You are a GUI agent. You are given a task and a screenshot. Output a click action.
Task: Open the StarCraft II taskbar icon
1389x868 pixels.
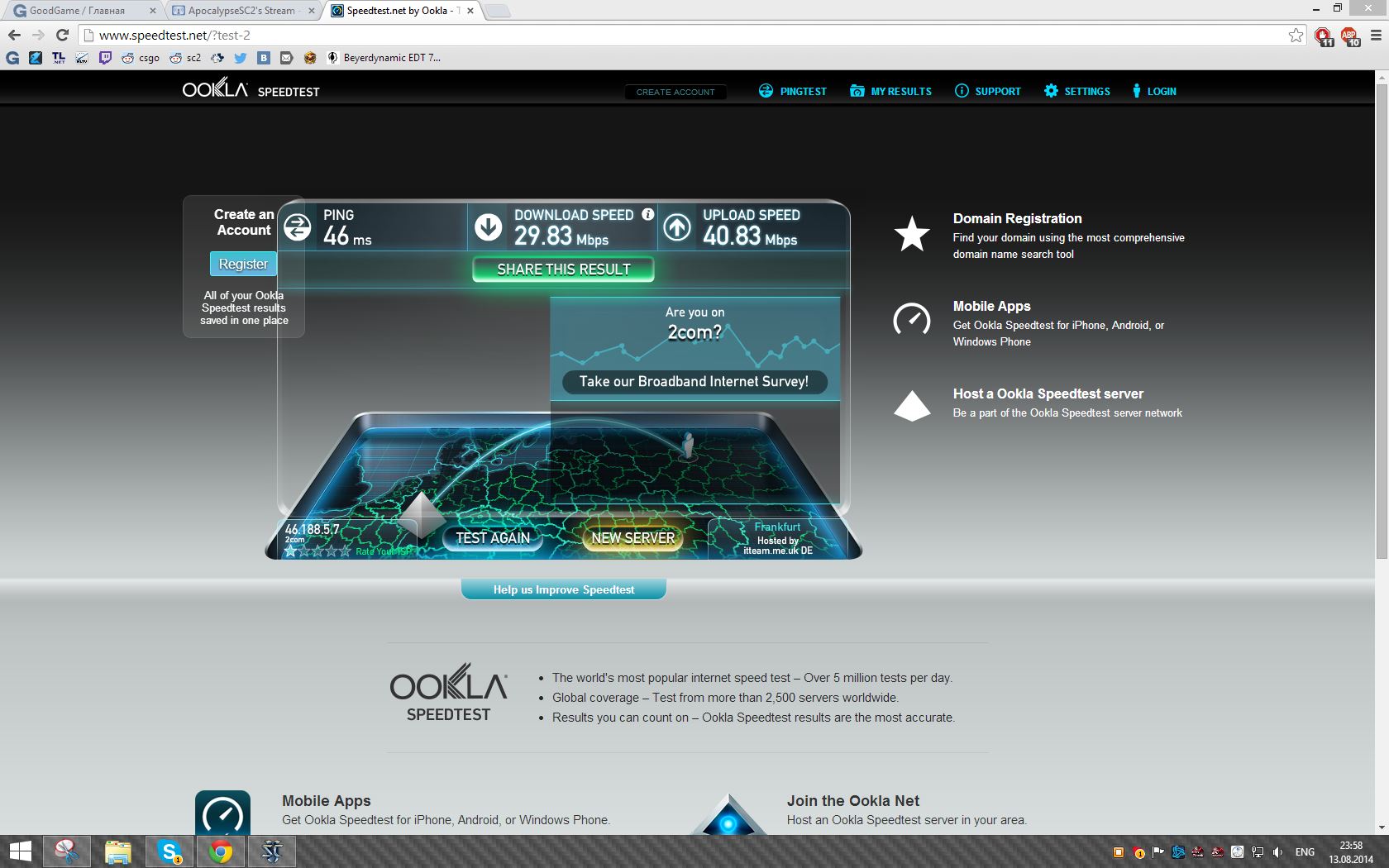pyautogui.click(x=272, y=851)
